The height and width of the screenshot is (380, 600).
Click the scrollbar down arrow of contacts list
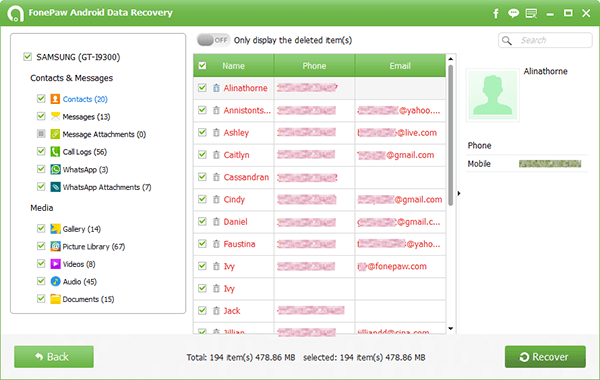coord(451,328)
